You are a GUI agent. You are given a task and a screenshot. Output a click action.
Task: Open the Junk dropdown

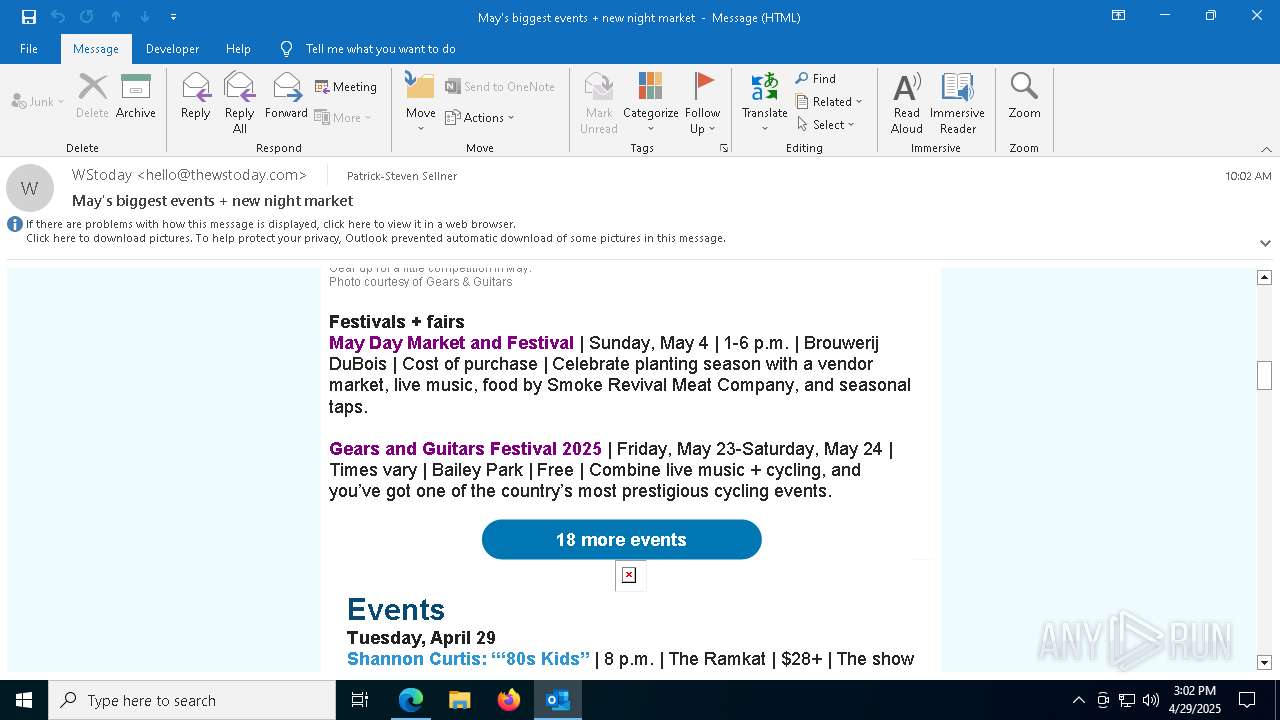coord(38,101)
